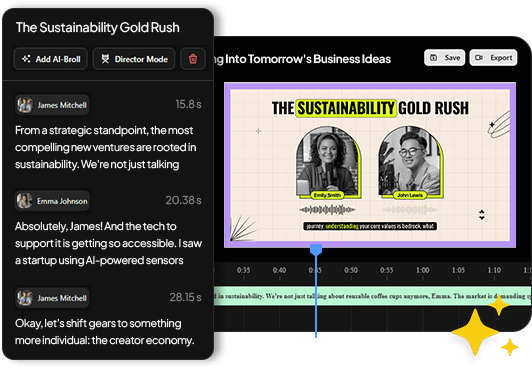Select Emily Smith's portrait in the preview
Image resolution: width=532 pixels, height=368 pixels.
tap(327, 163)
